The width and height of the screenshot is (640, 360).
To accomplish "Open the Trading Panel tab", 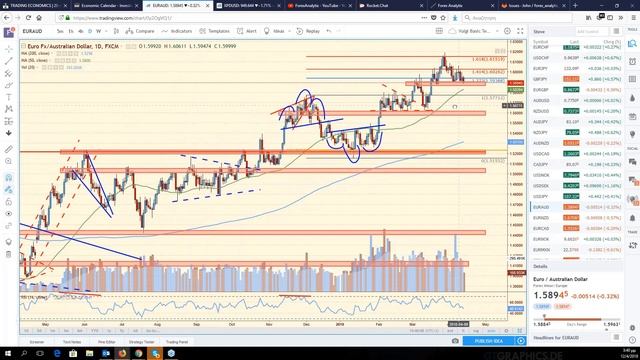I will tap(177, 342).
